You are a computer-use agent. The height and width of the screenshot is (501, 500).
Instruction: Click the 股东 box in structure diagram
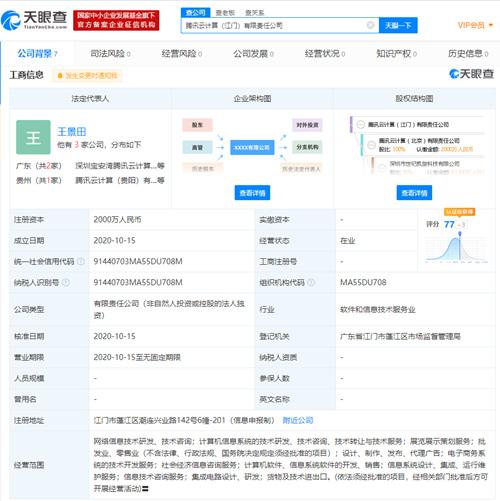point(197,125)
